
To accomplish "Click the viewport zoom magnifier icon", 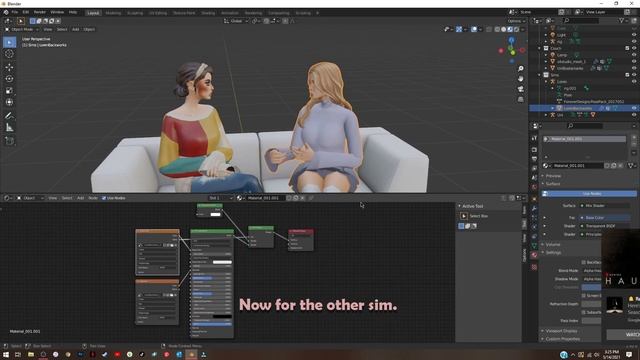I will [x=520, y=69].
